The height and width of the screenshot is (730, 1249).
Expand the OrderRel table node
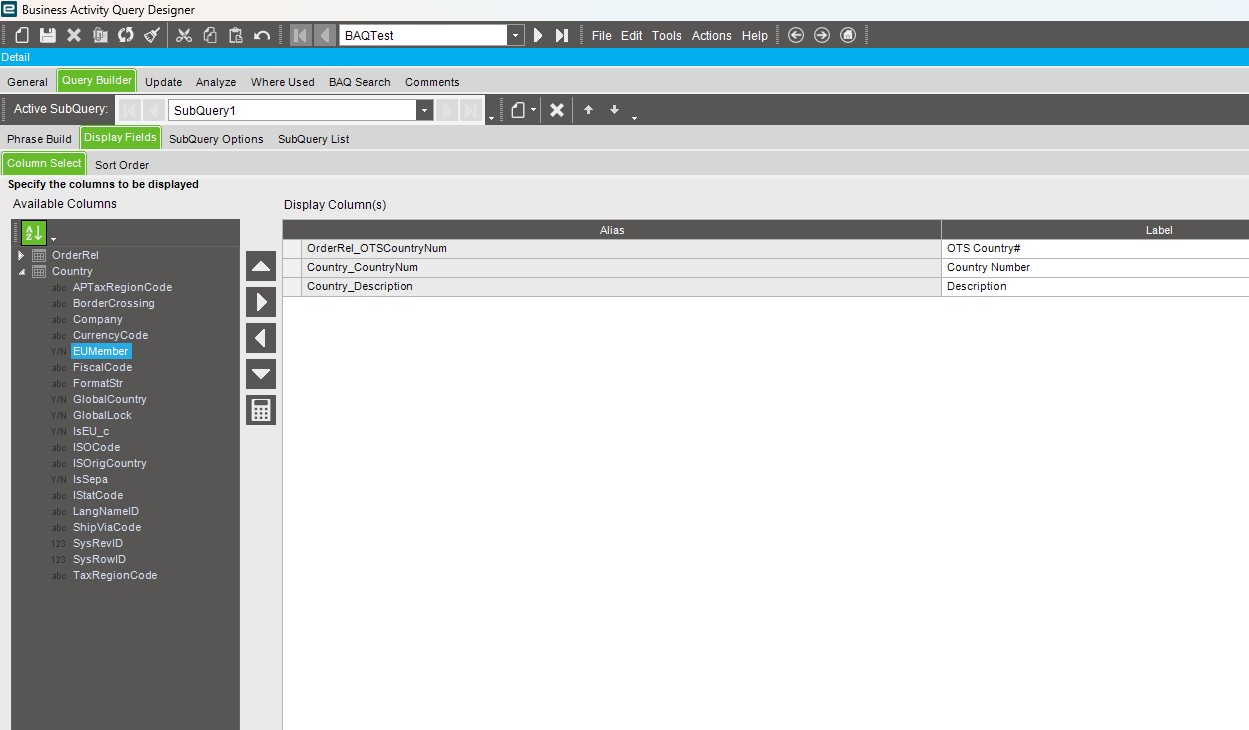tap(21, 255)
